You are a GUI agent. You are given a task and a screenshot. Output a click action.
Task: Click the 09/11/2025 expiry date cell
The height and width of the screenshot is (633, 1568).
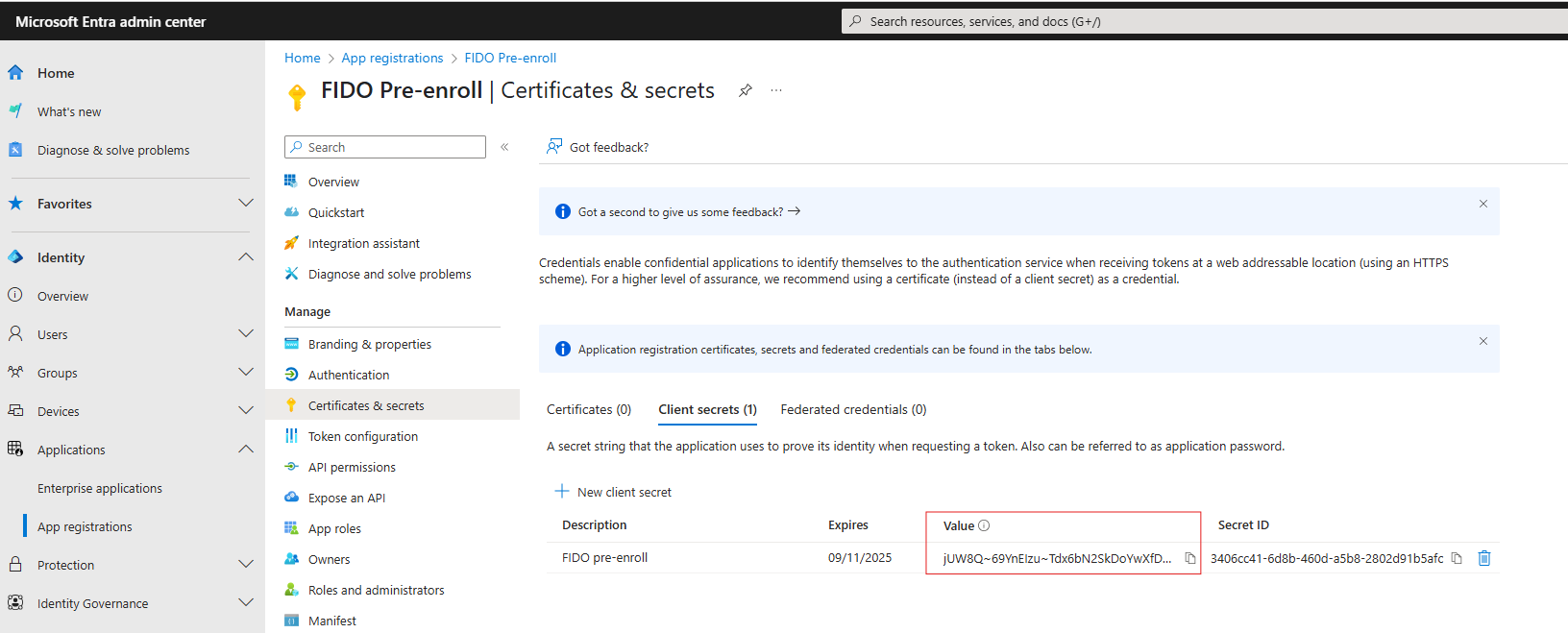click(860, 558)
